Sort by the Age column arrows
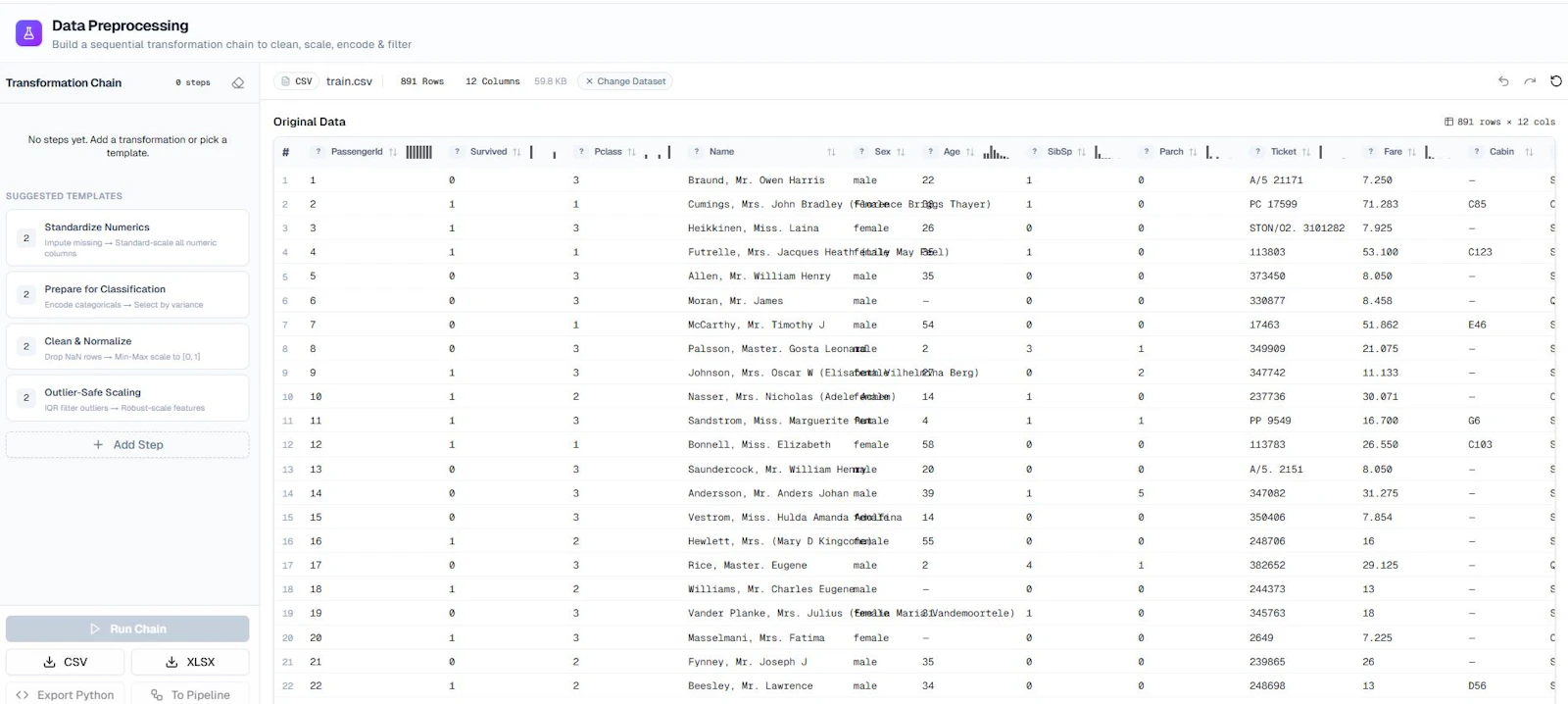The width and height of the screenshot is (1568, 704). click(970, 152)
